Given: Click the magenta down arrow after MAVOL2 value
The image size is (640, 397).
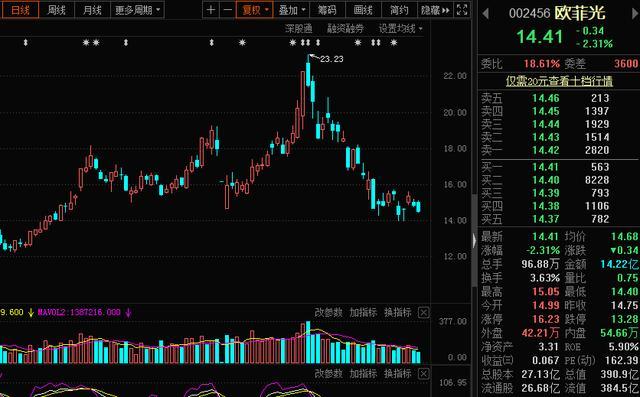Looking at the screenshot, I should click(128, 313).
